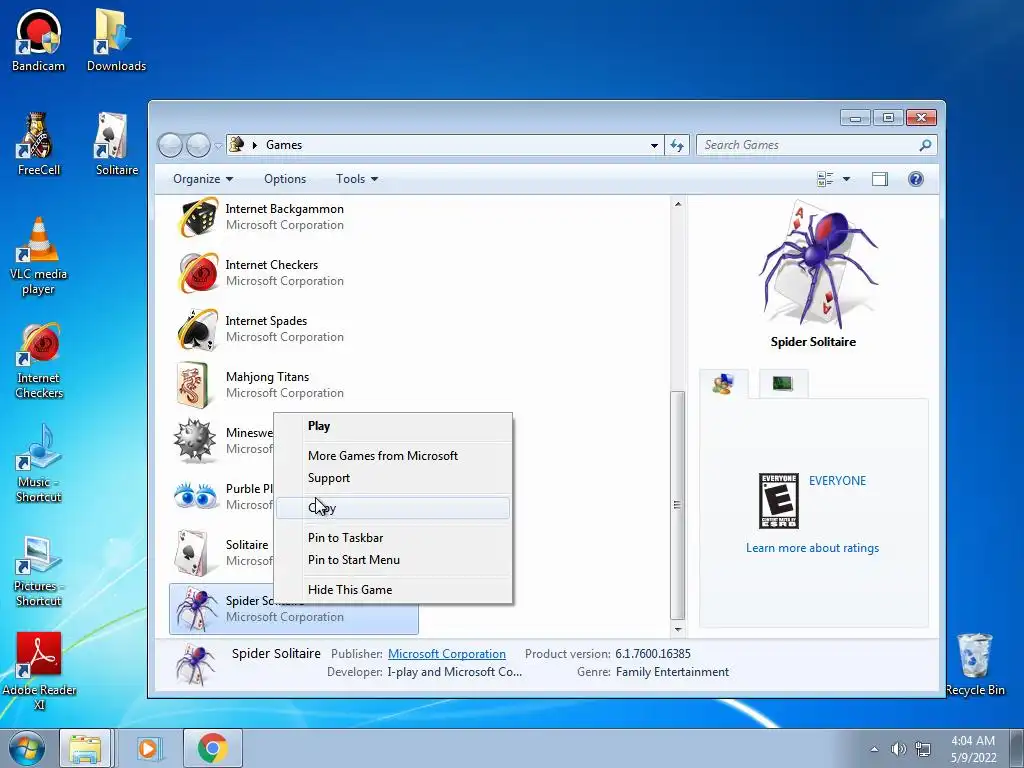Screen dimensions: 1024x768
Task: Open Windows Explorer from the taskbar
Action: [86, 748]
